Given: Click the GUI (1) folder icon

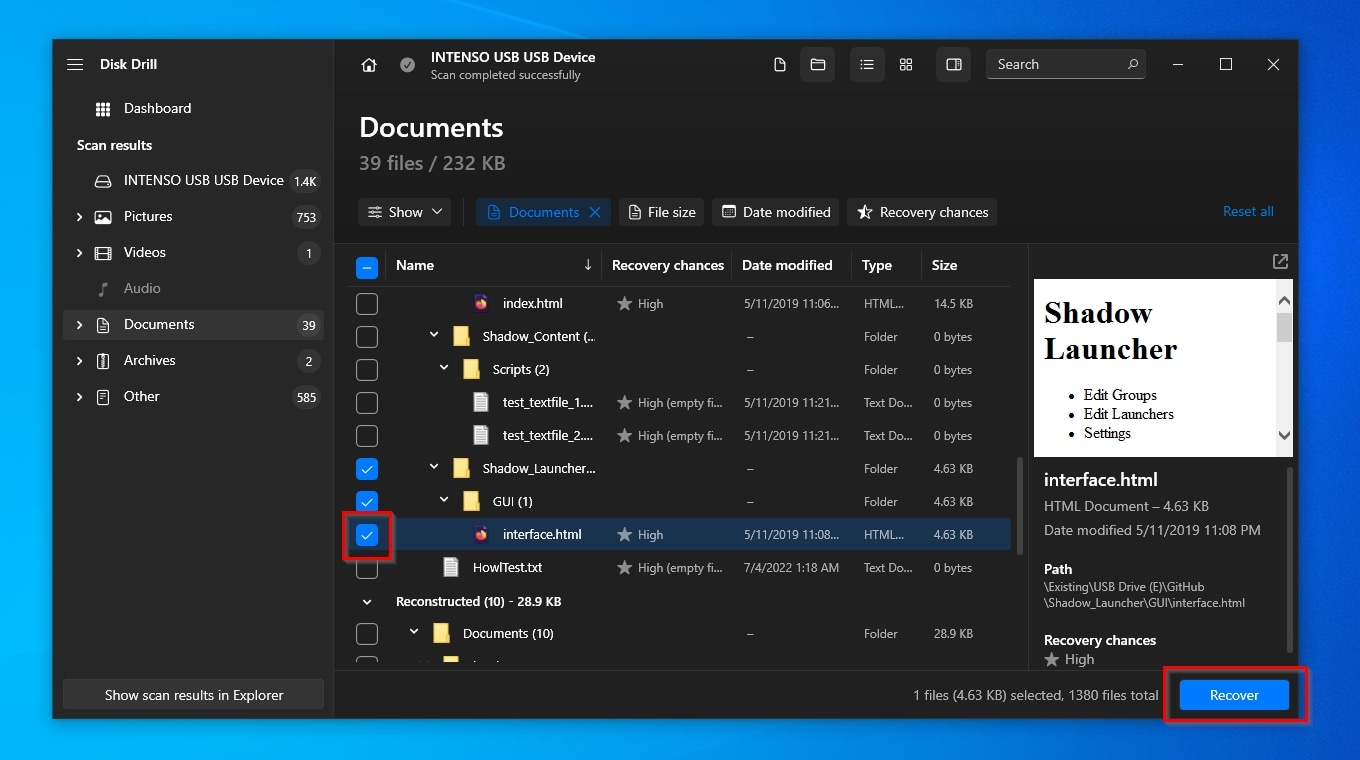Looking at the screenshot, I should (x=471, y=501).
